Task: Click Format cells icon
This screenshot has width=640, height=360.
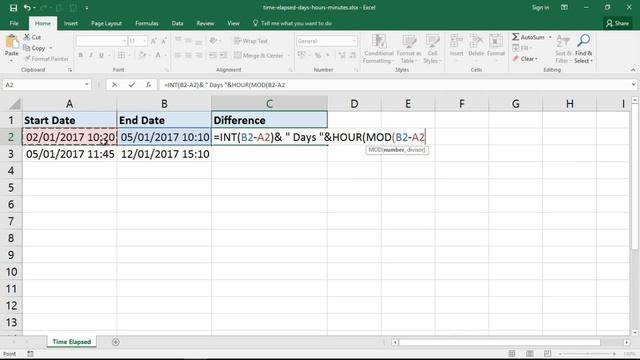Action: (x=496, y=41)
